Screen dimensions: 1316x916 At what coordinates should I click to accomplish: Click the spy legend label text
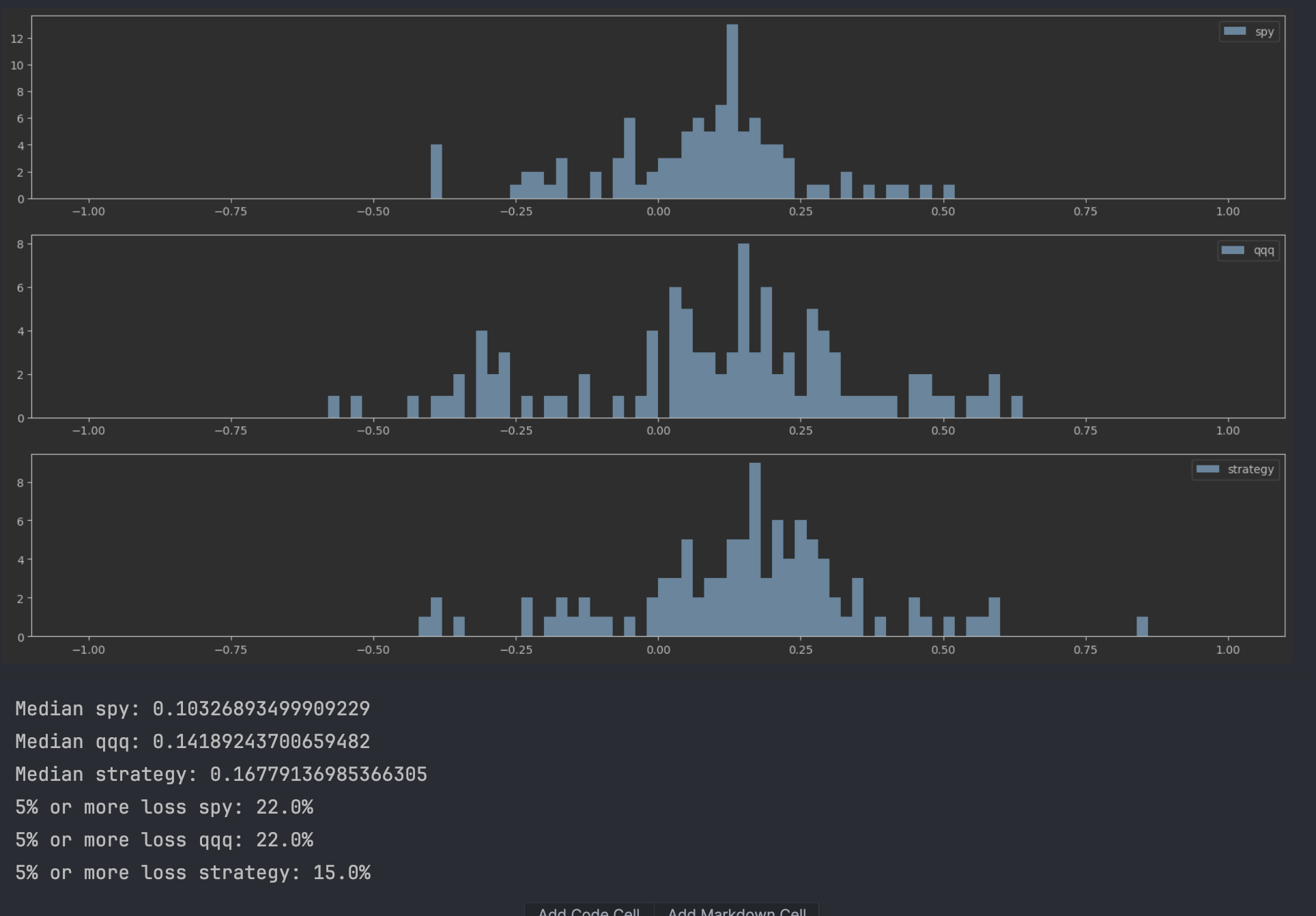click(1264, 32)
